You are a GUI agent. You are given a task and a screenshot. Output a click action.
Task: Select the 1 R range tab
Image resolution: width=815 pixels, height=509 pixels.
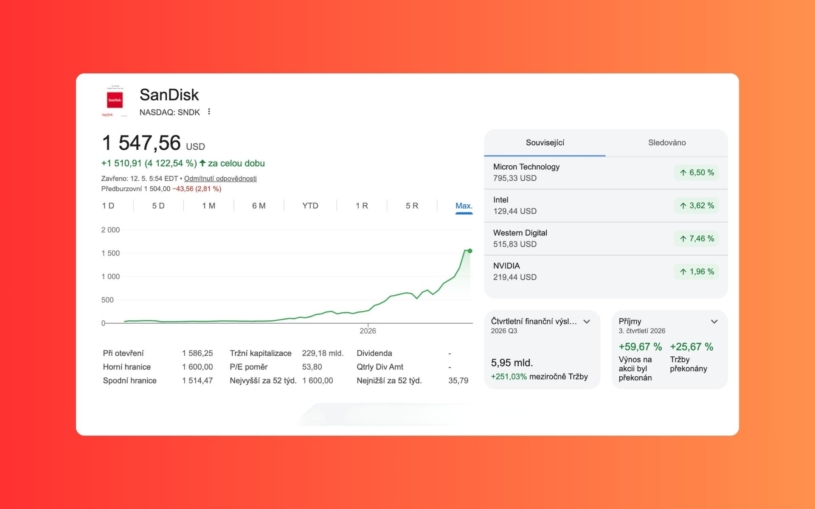[x=362, y=206]
